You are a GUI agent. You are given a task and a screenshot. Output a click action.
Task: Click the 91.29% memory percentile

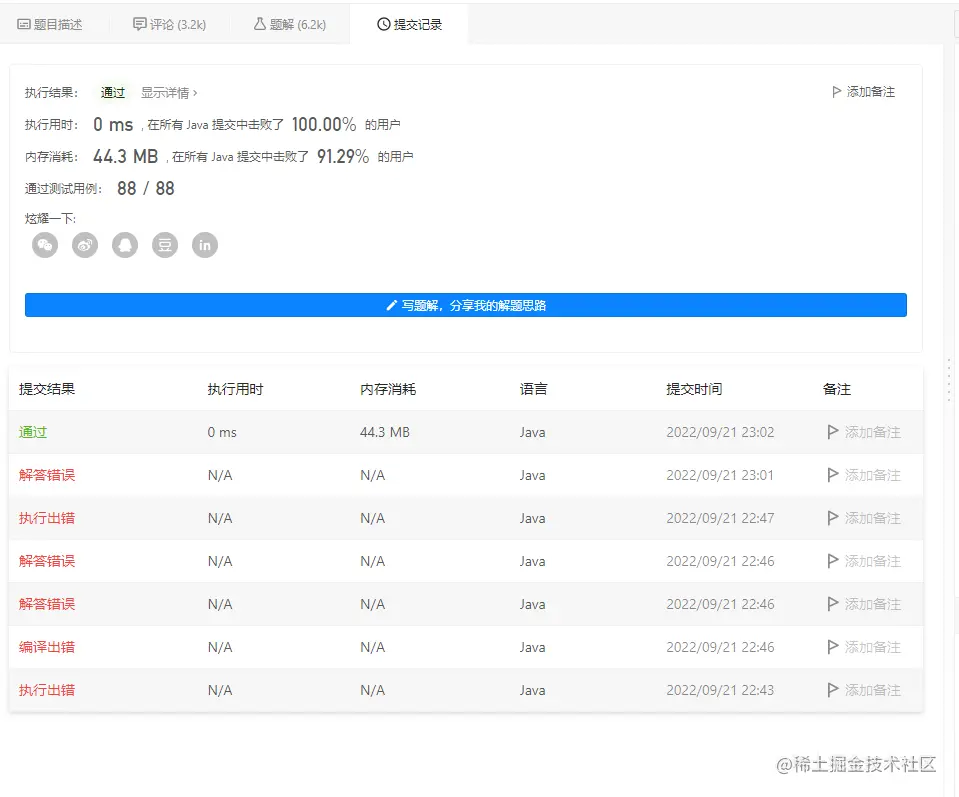[343, 157]
